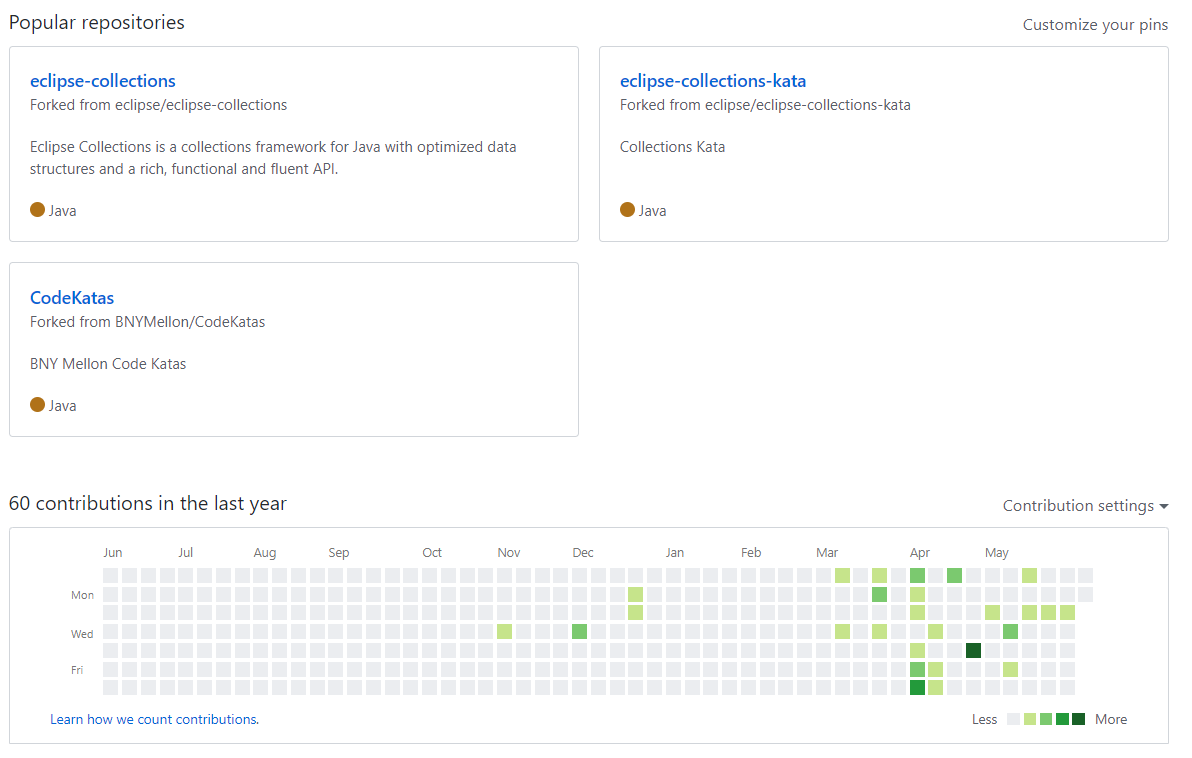The image size is (1192, 758).
Task: Click the Contribution settings caret arrow
Action: coord(1163,506)
